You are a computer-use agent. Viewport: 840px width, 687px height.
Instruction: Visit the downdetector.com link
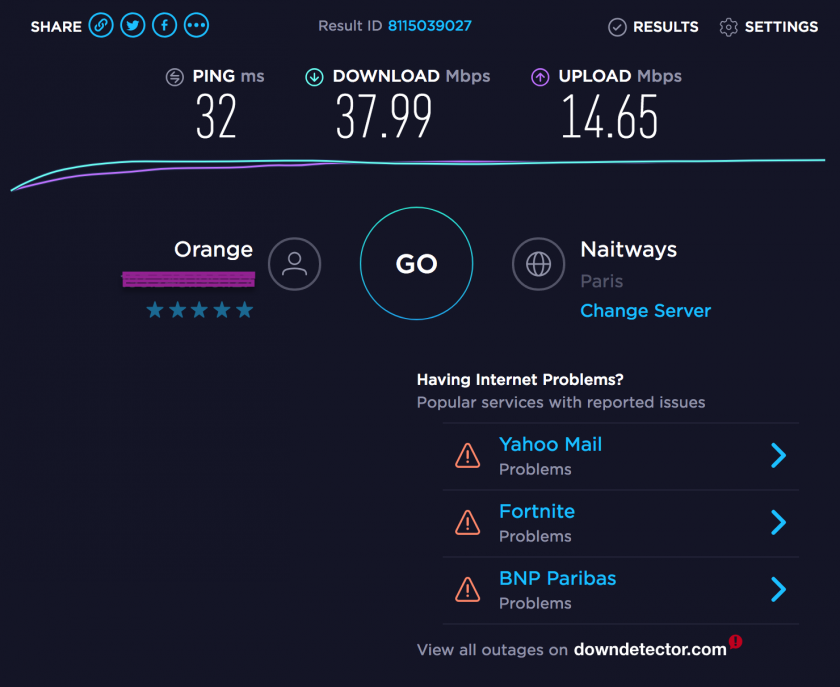650,650
